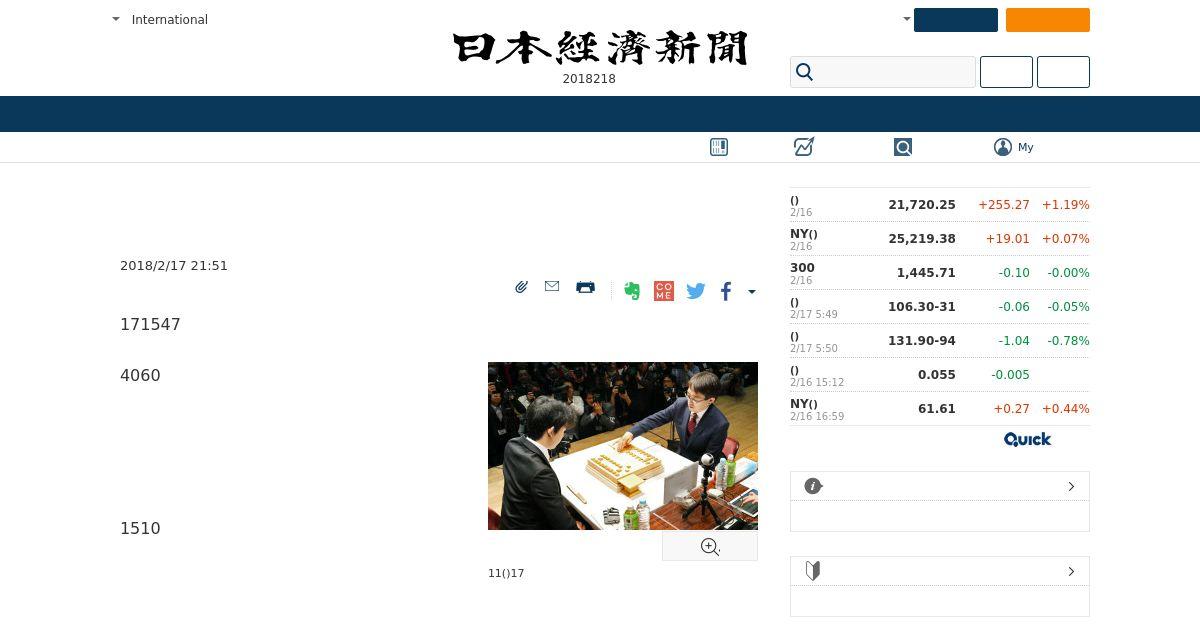Expand info panel with right chevron
Viewport: 1200px width, 630px height.
tap(1071, 486)
